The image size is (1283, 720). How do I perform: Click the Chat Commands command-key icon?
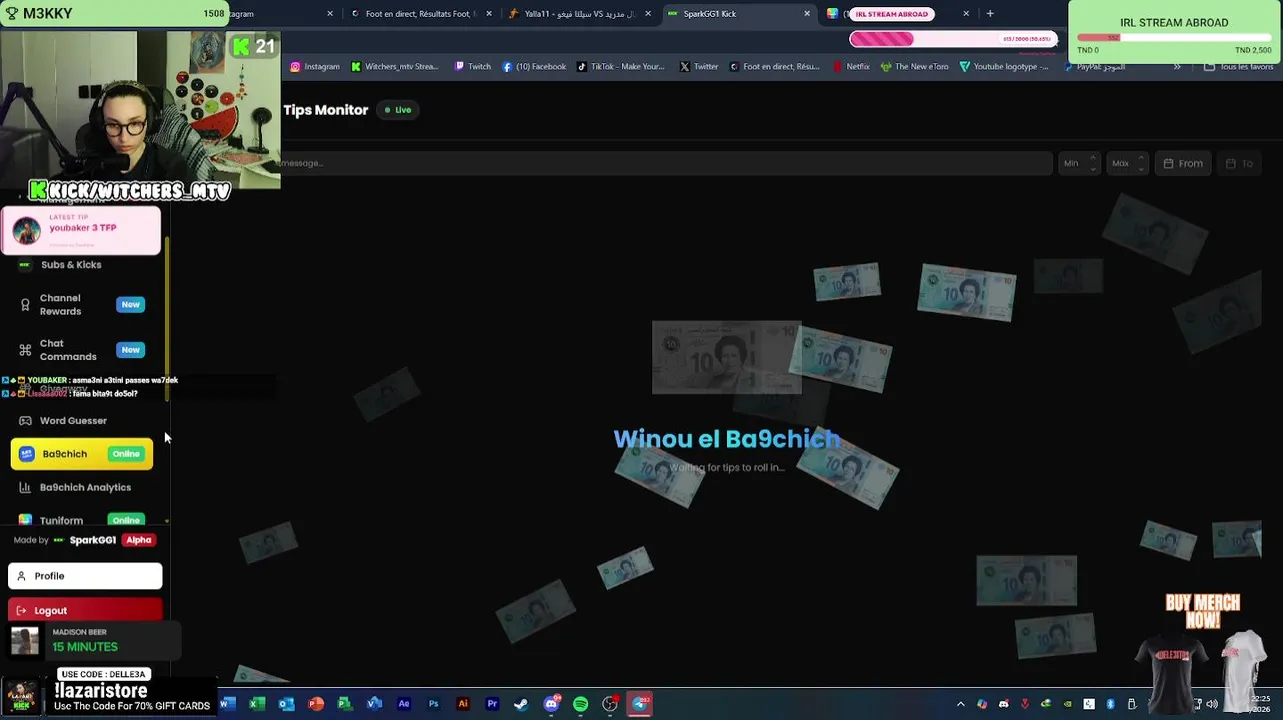click(x=25, y=350)
